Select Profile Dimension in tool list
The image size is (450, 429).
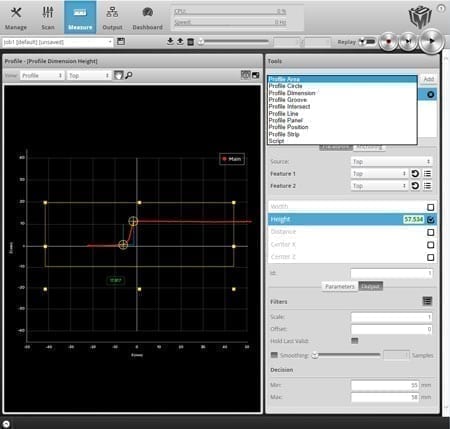(x=342, y=93)
